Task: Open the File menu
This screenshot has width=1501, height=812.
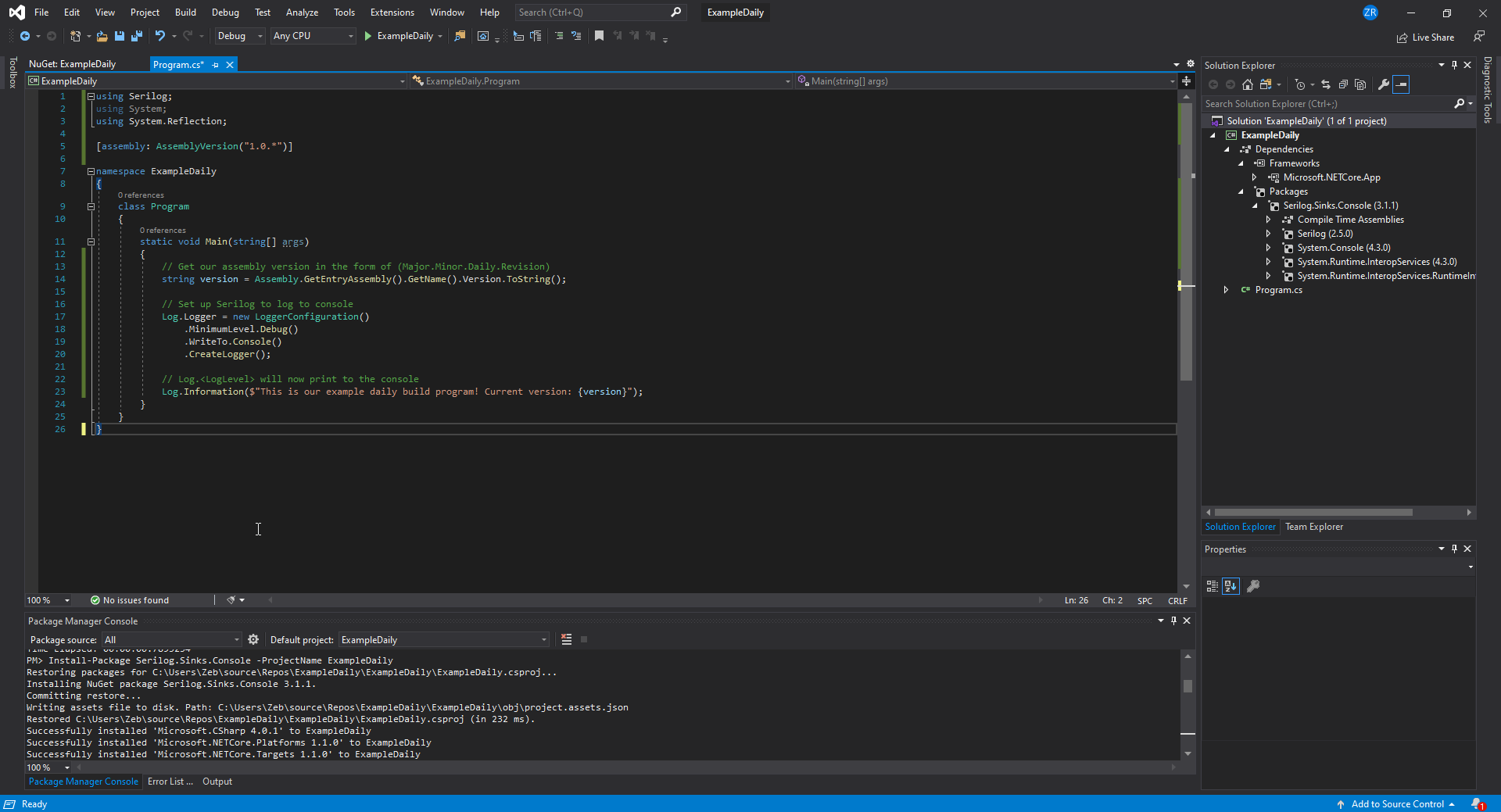Action: point(41,13)
